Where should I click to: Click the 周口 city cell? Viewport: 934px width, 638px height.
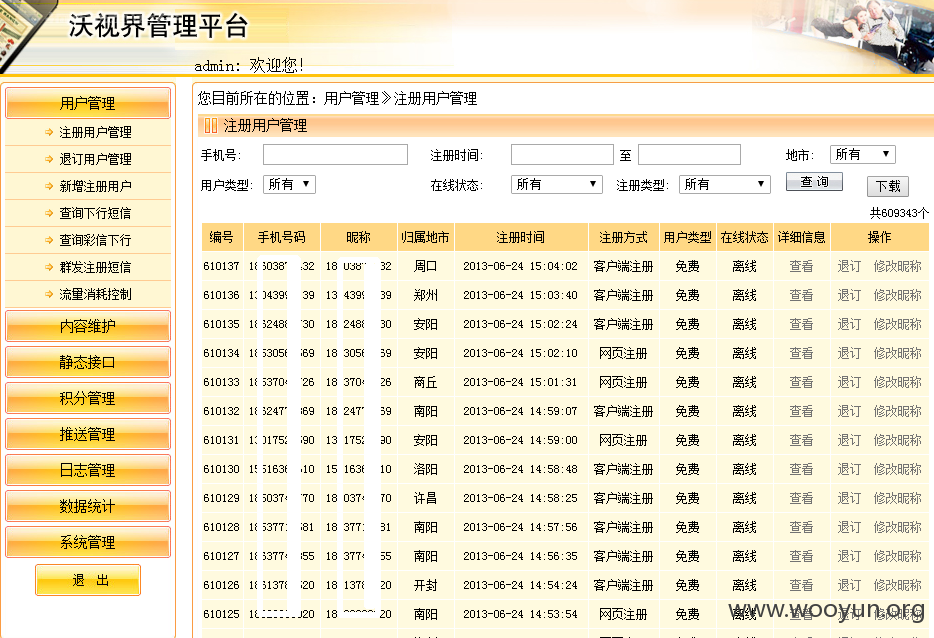(425, 266)
